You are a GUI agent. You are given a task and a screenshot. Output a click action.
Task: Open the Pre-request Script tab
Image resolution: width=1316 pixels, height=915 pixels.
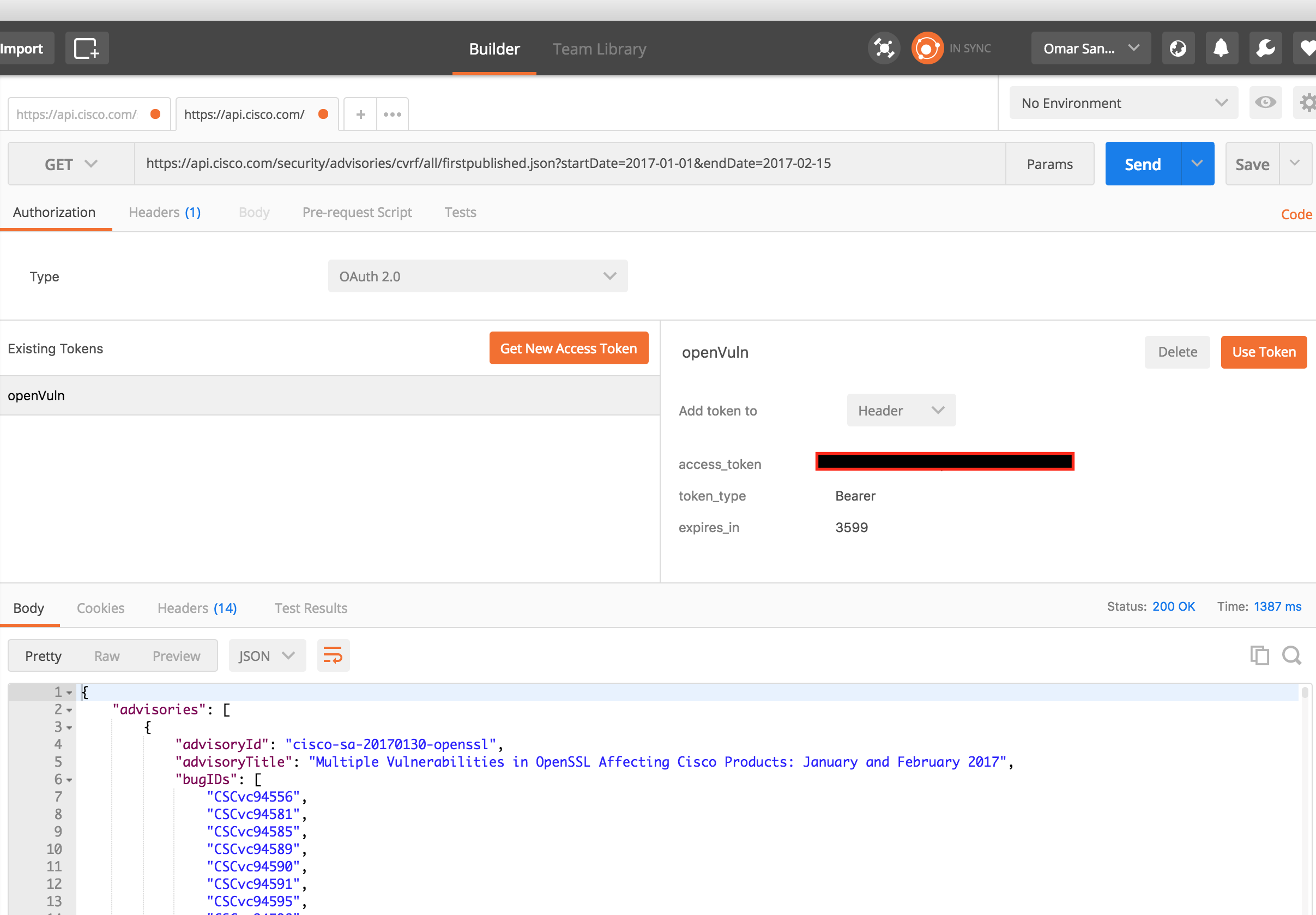point(357,212)
